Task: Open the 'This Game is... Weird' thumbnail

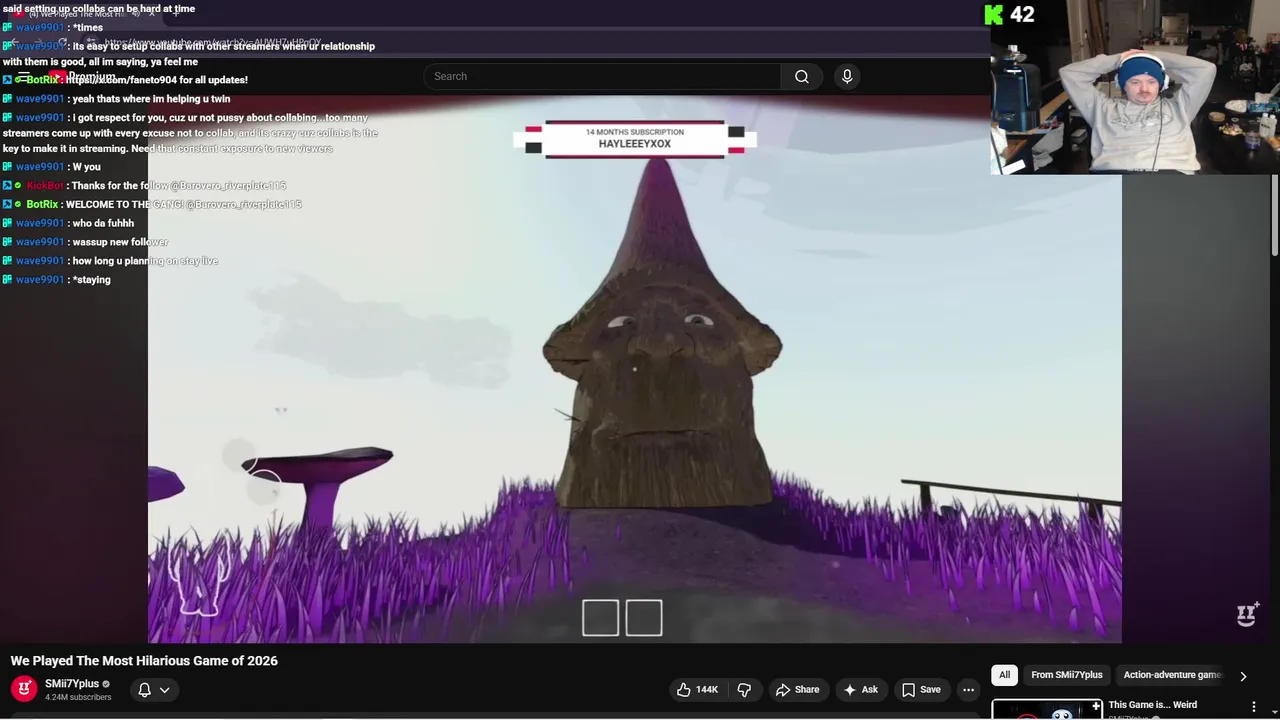Action: [x=1047, y=709]
